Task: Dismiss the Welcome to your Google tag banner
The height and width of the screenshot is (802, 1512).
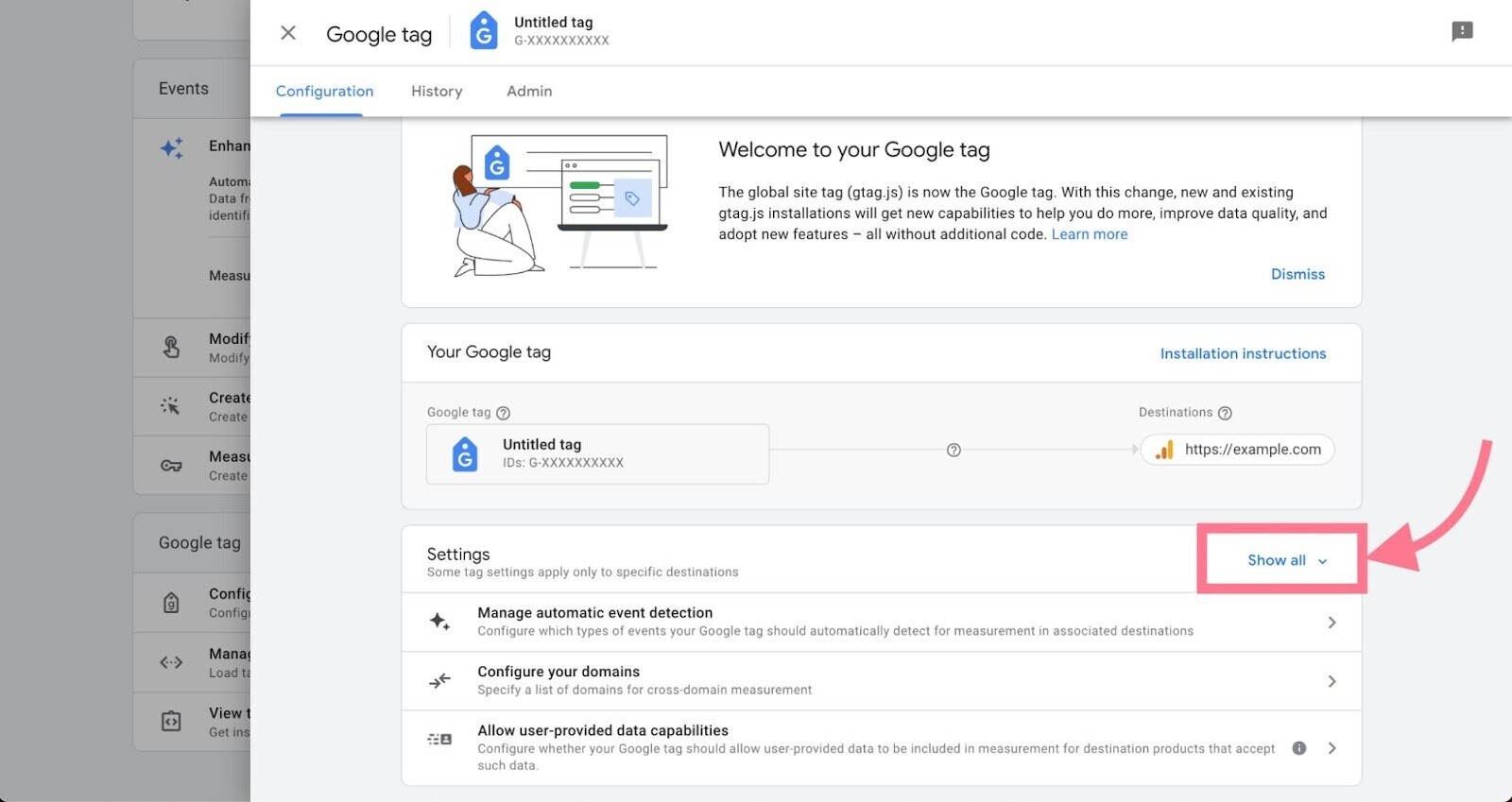Action: point(1297,274)
